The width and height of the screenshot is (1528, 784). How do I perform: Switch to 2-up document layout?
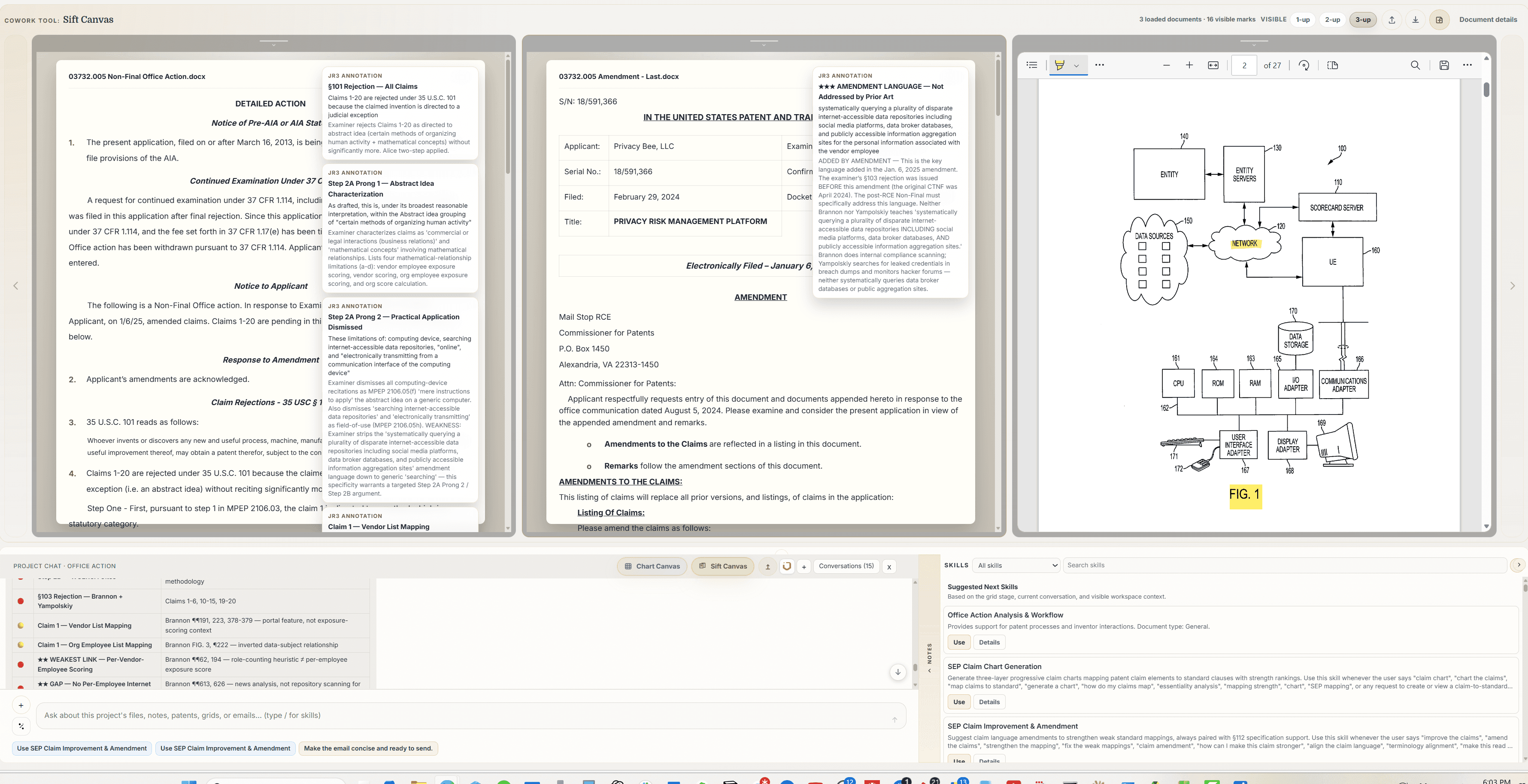(1332, 20)
